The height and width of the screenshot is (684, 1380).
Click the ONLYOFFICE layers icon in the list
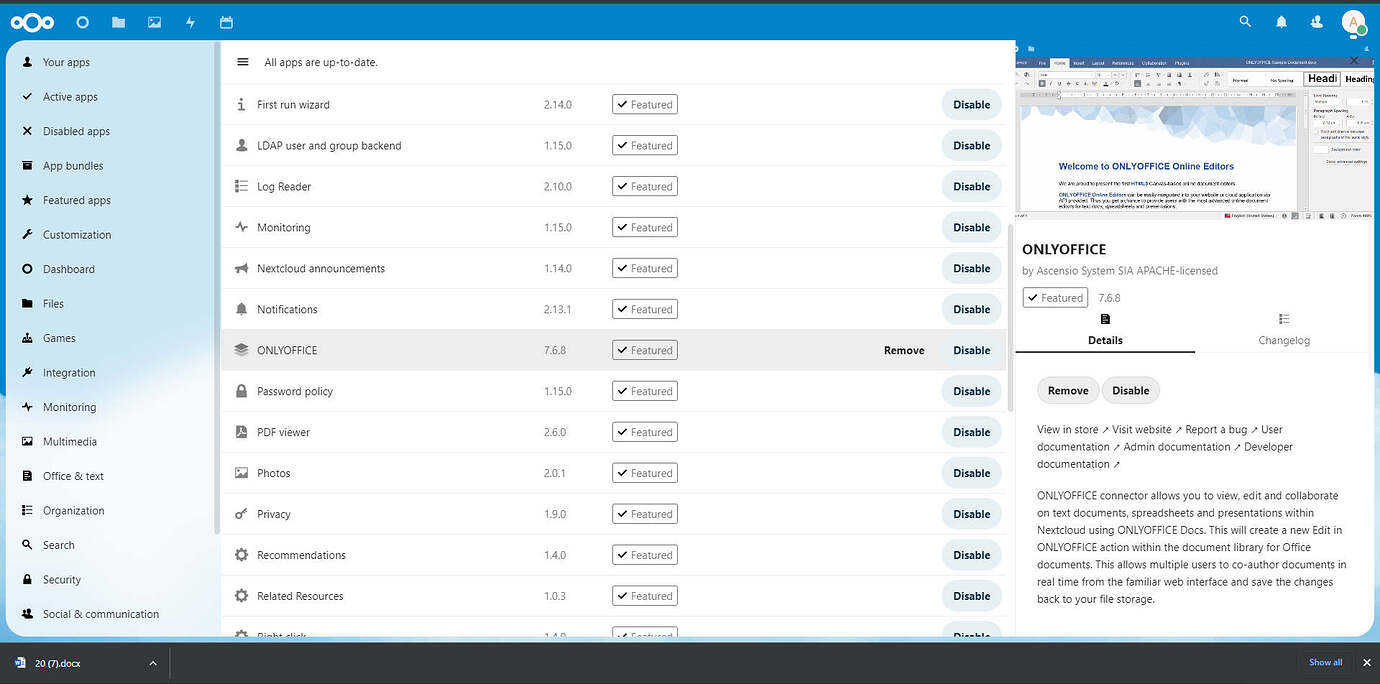click(x=241, y=350)
